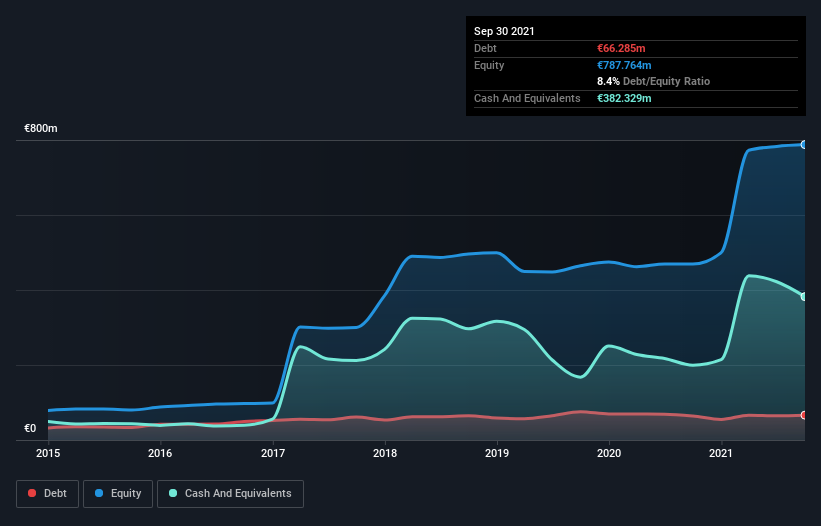Click the Debt endpoint marker at Sep 2021
Image resolution: width=821 pixels, height=526 pixels.
click(x=804, y=415)
